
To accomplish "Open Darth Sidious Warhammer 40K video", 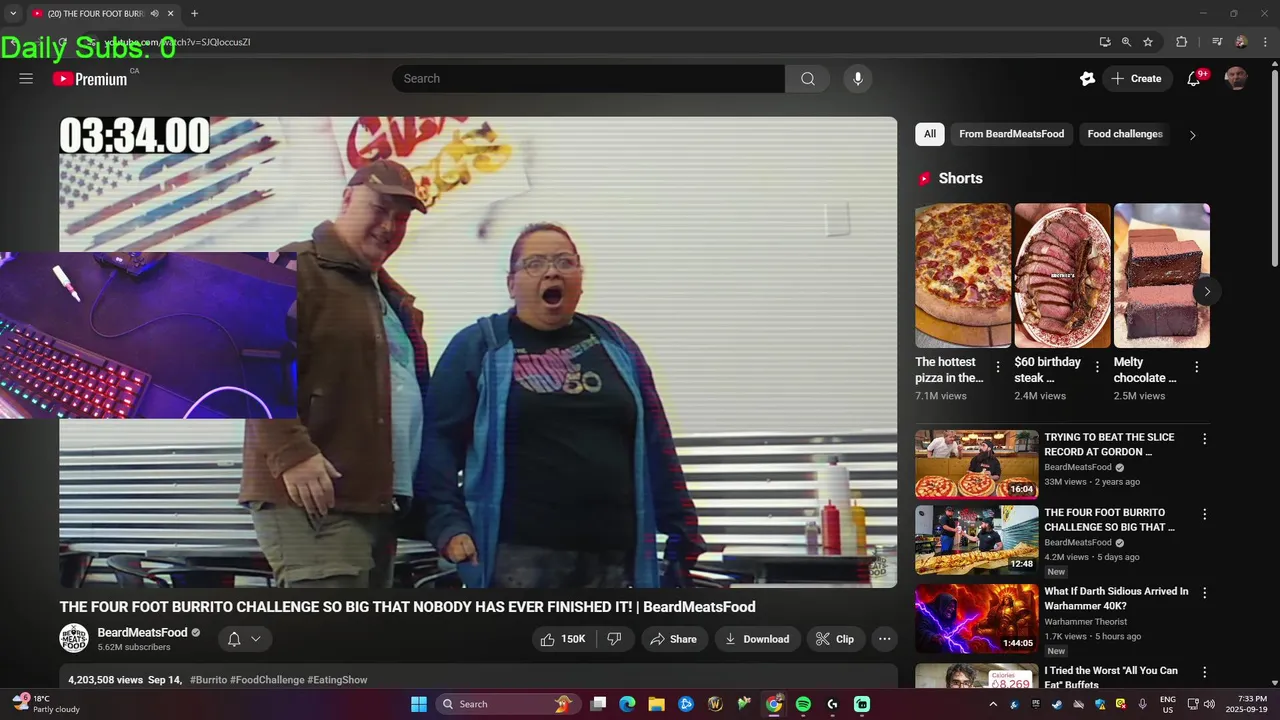I will (x=977, y=619).
